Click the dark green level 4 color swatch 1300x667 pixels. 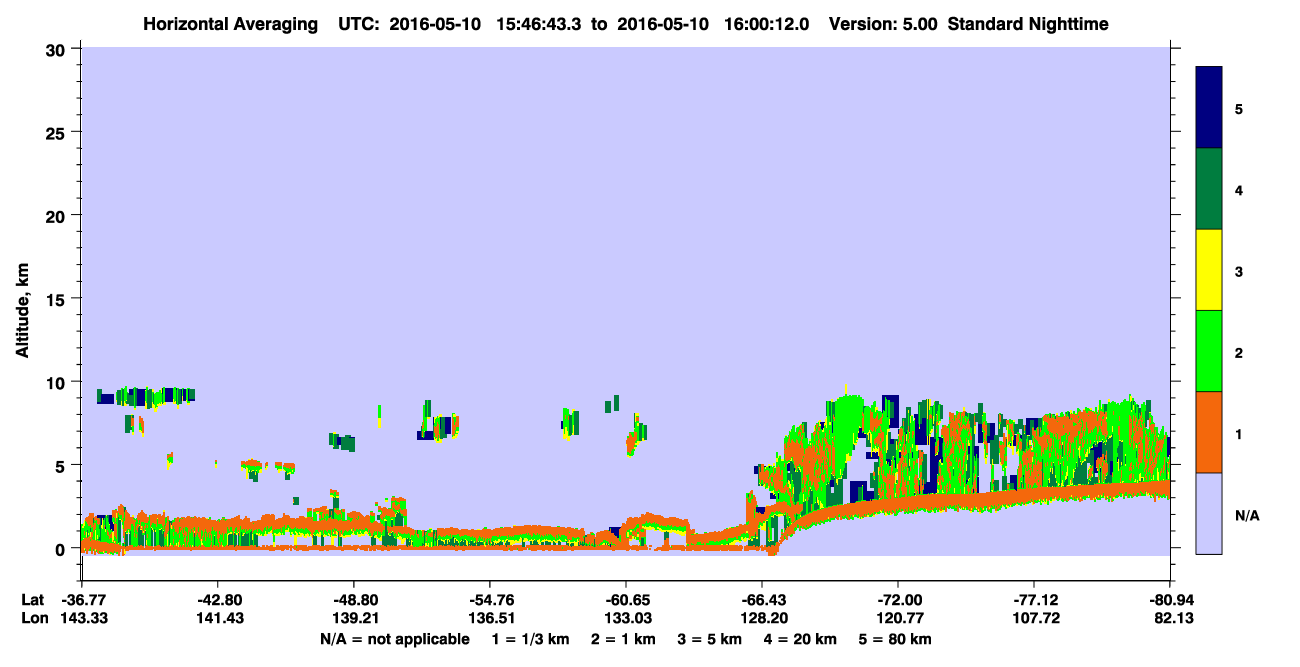coord(1209,189)
